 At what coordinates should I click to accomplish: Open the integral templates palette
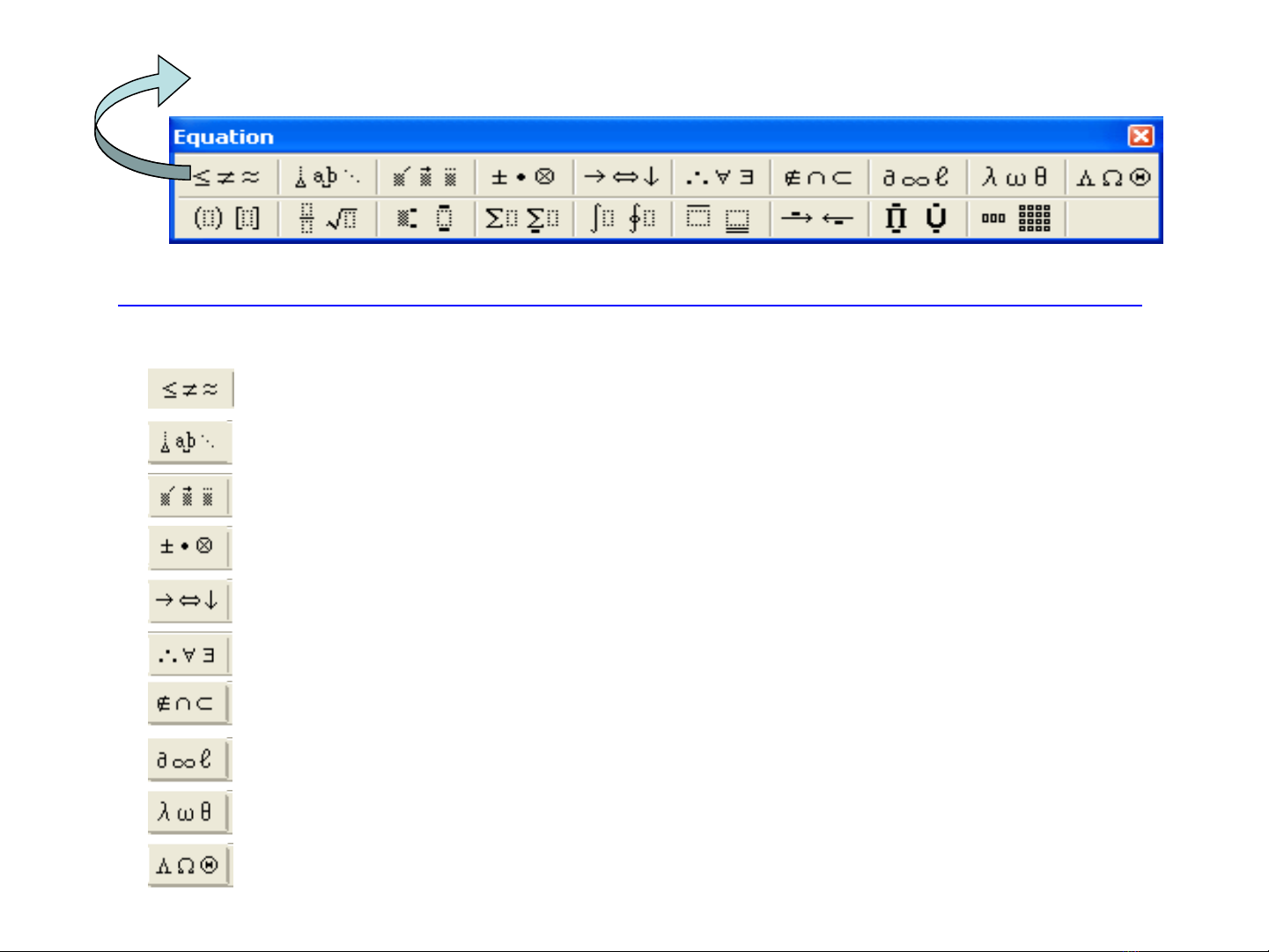pyautogui.click(x=622, y=218)
